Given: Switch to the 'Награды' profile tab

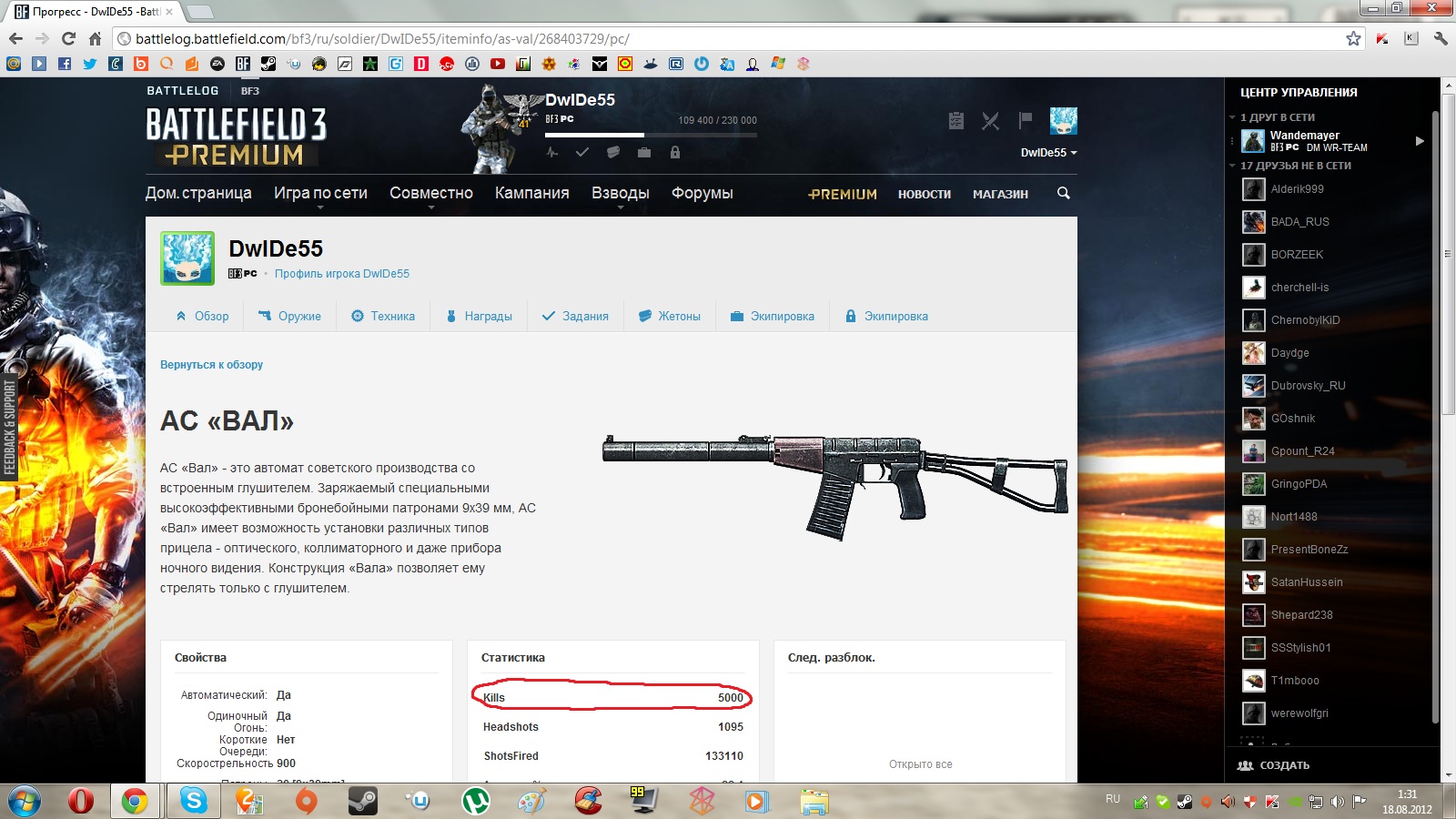Looking at the screenshot, I should (479, 316).
